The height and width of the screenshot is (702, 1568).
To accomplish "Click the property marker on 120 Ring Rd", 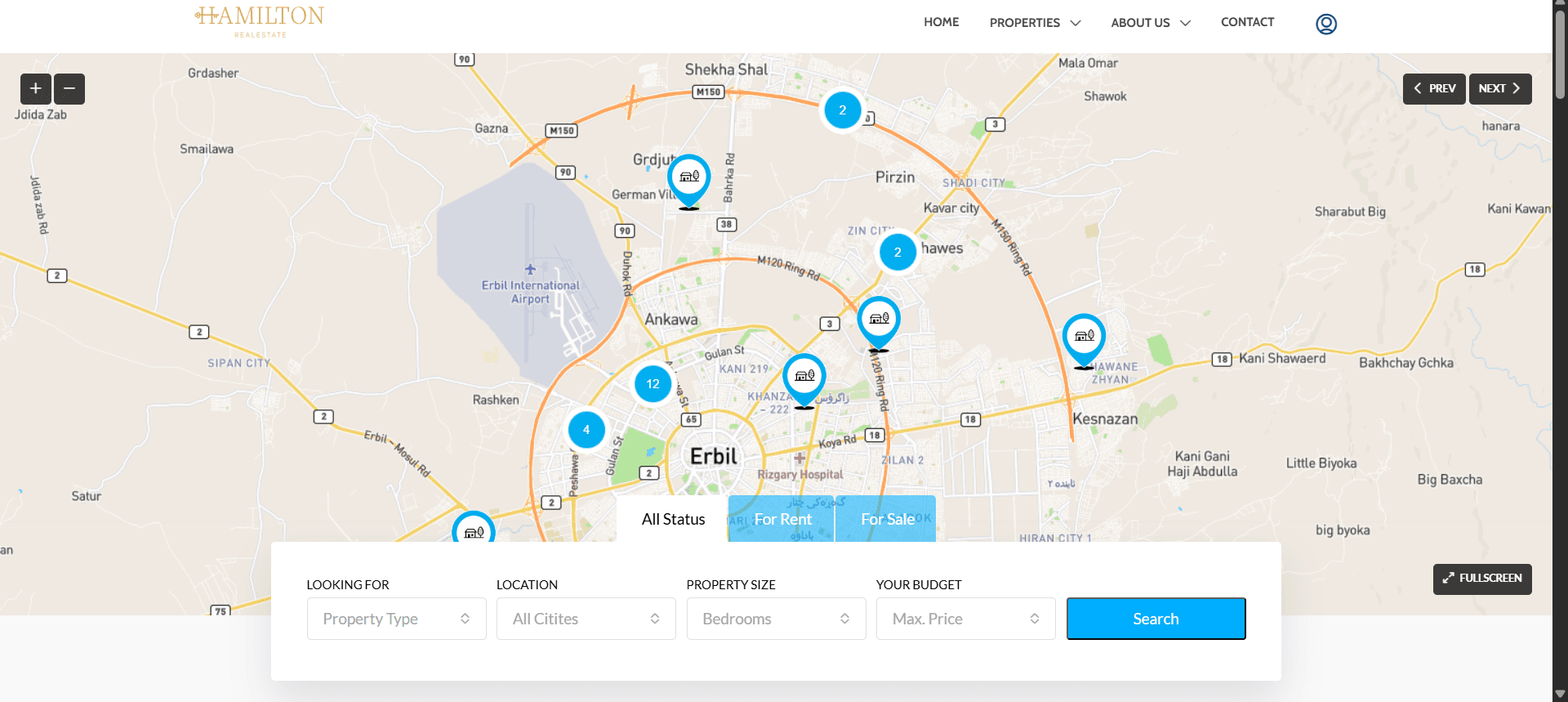I will point(879,320).
